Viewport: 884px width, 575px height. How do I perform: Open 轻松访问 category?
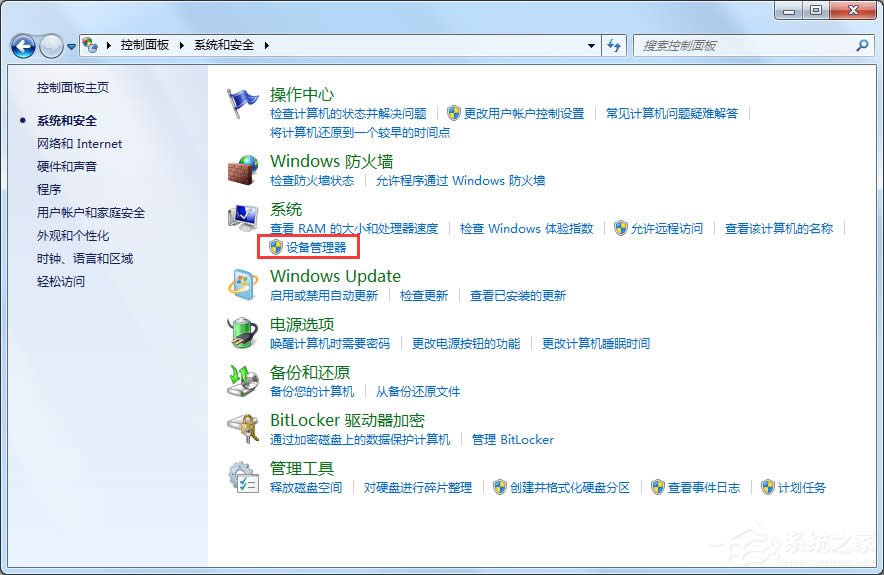61,281
